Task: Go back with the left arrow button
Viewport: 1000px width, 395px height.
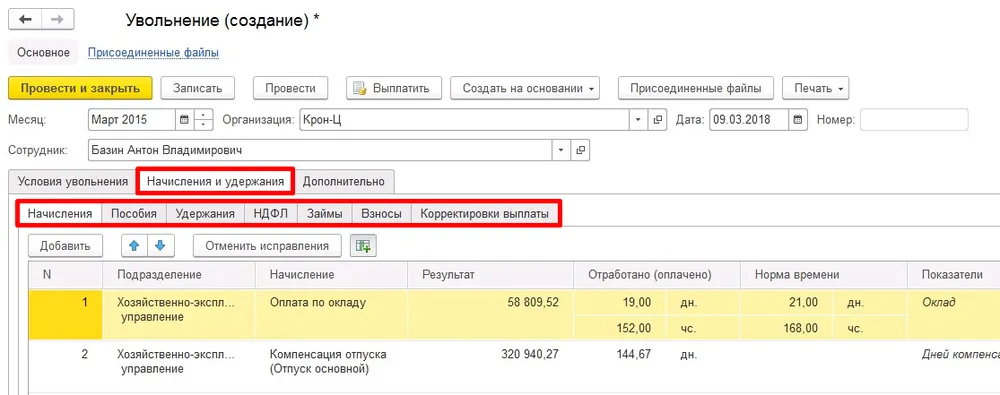Action: [x=26, y=20]
